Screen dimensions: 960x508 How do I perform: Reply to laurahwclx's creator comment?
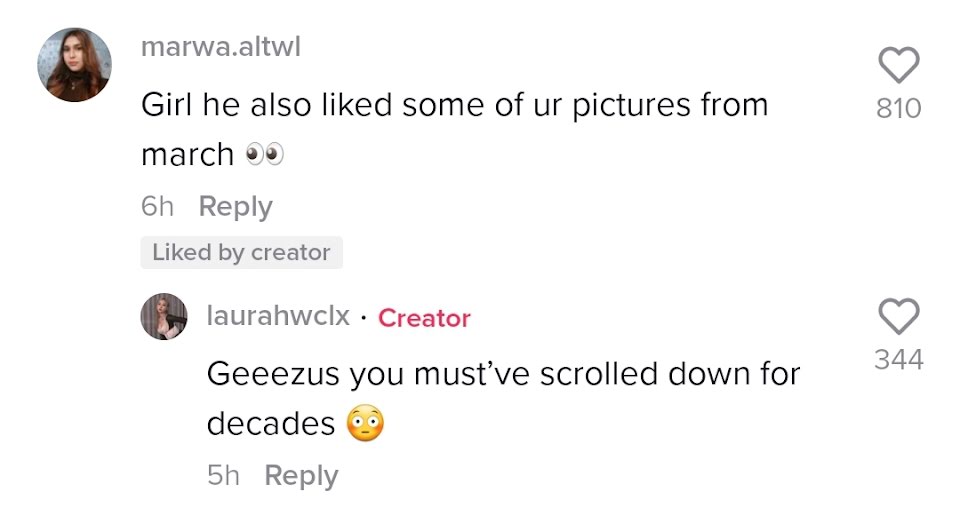tap(300, 476)
